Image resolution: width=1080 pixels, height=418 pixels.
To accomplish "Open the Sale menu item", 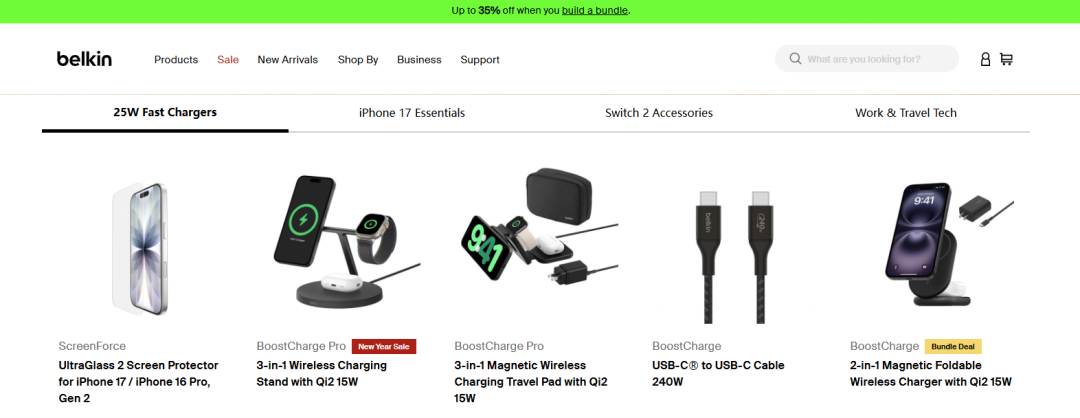I will click(x=228, y=60).
